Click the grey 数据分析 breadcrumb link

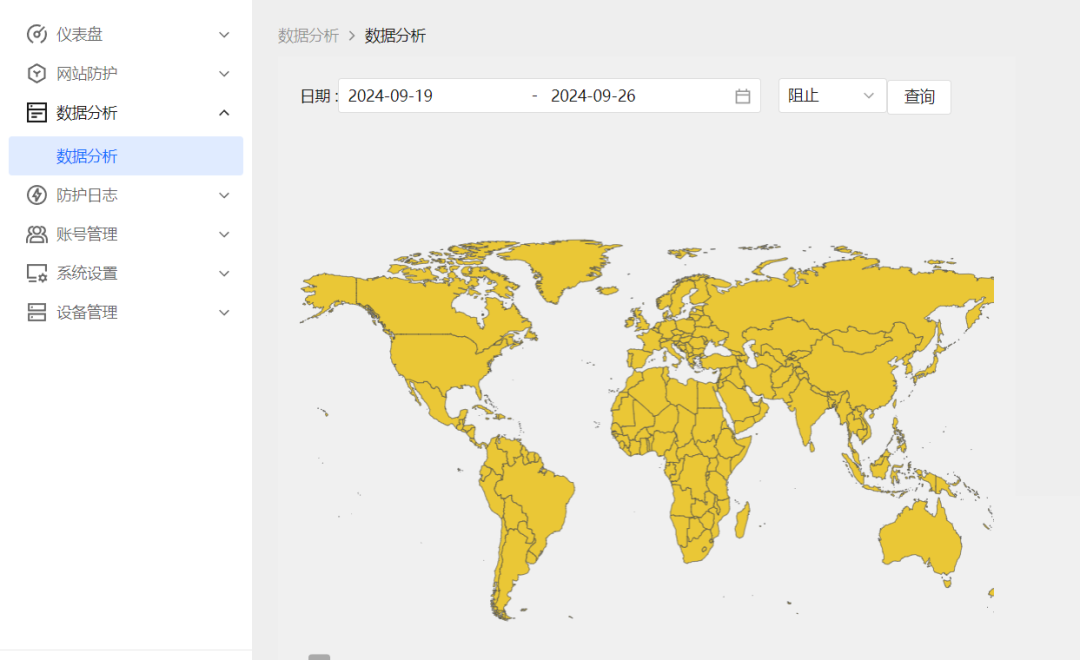(308, 36)
